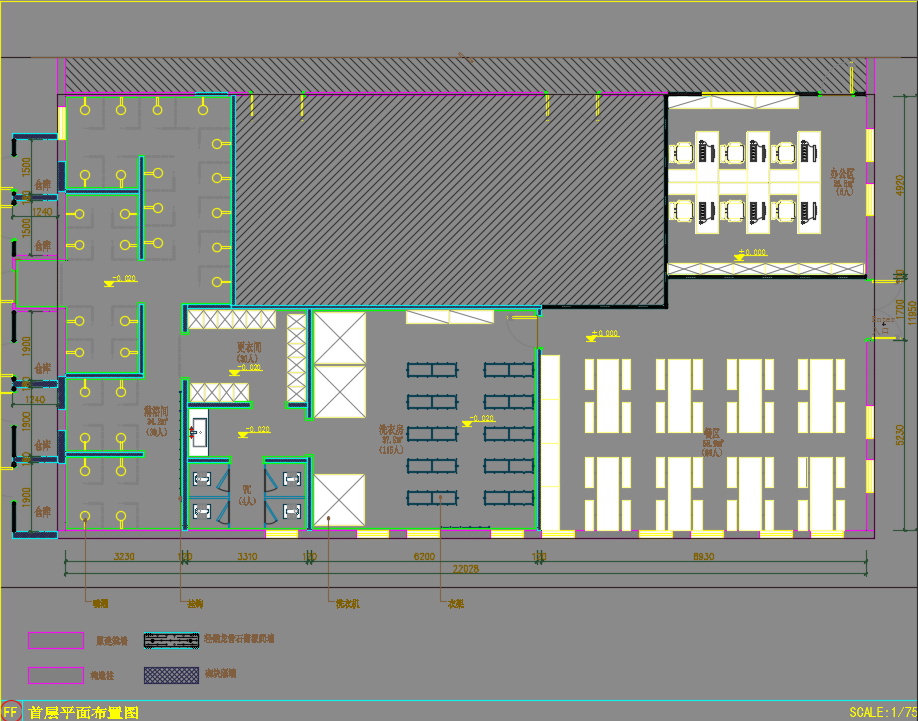918x721 pixels.
Task: Select the 4920 vertical dimension text
Action: (x=898, y=187)
